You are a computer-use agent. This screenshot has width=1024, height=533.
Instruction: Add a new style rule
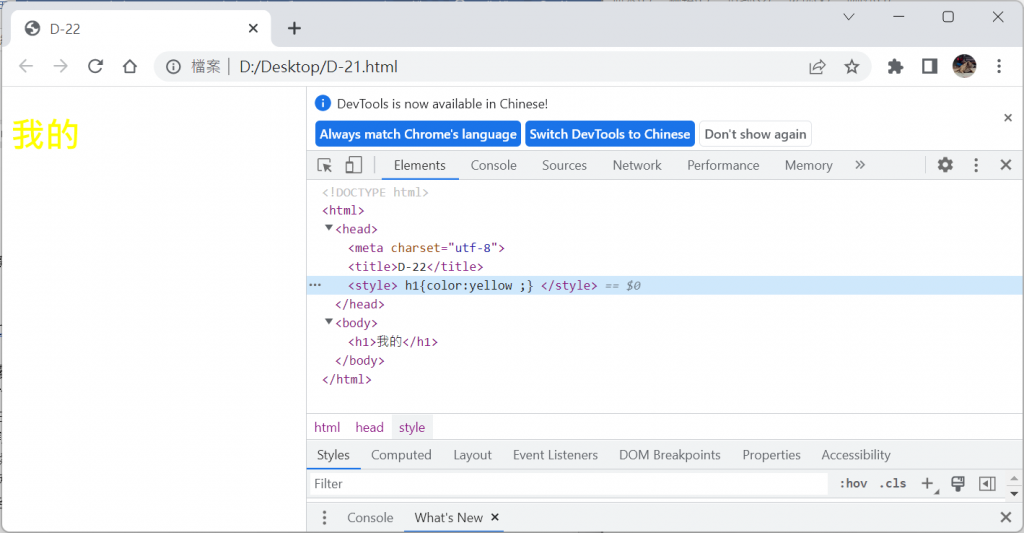click(x=928, y=483)
